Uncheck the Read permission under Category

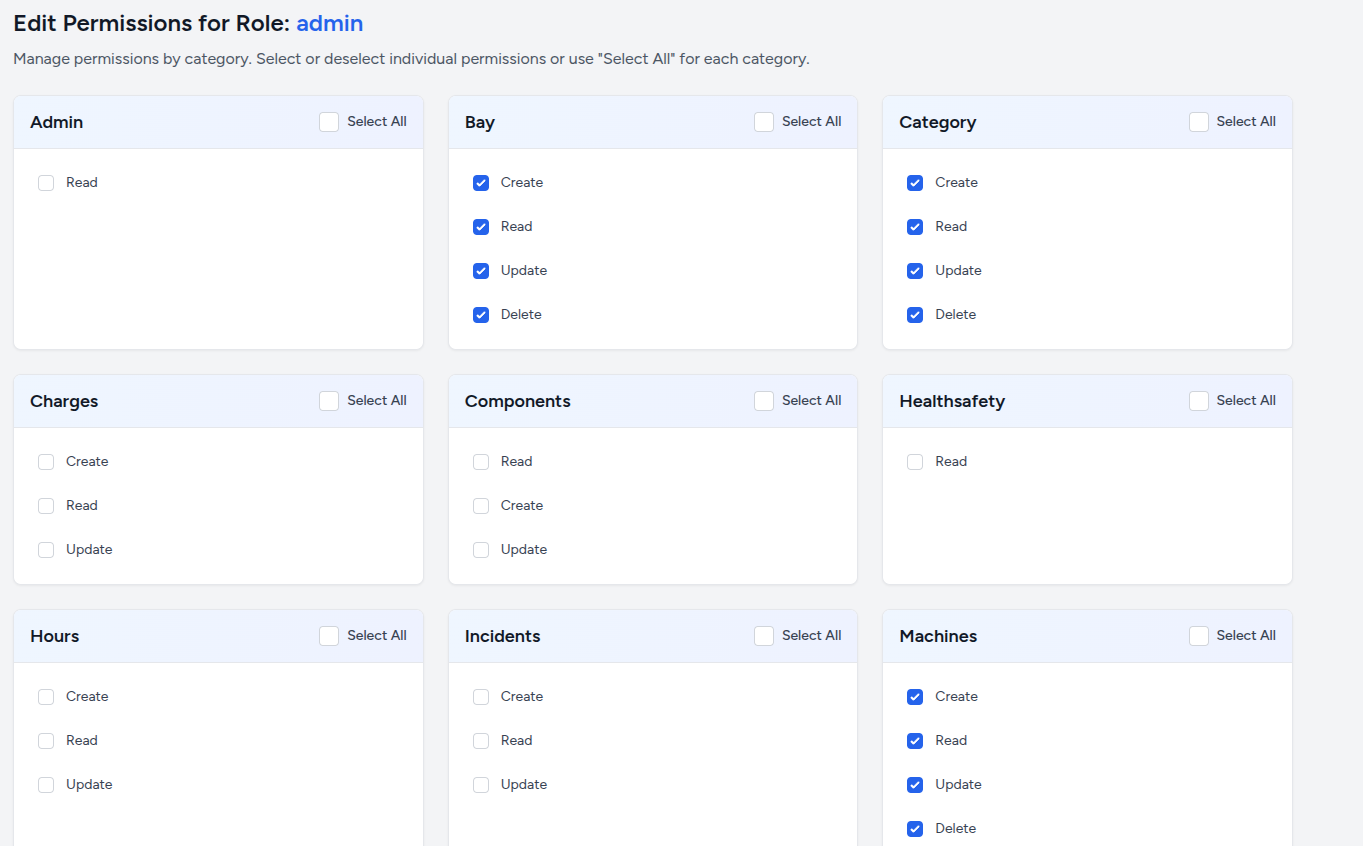915,226
